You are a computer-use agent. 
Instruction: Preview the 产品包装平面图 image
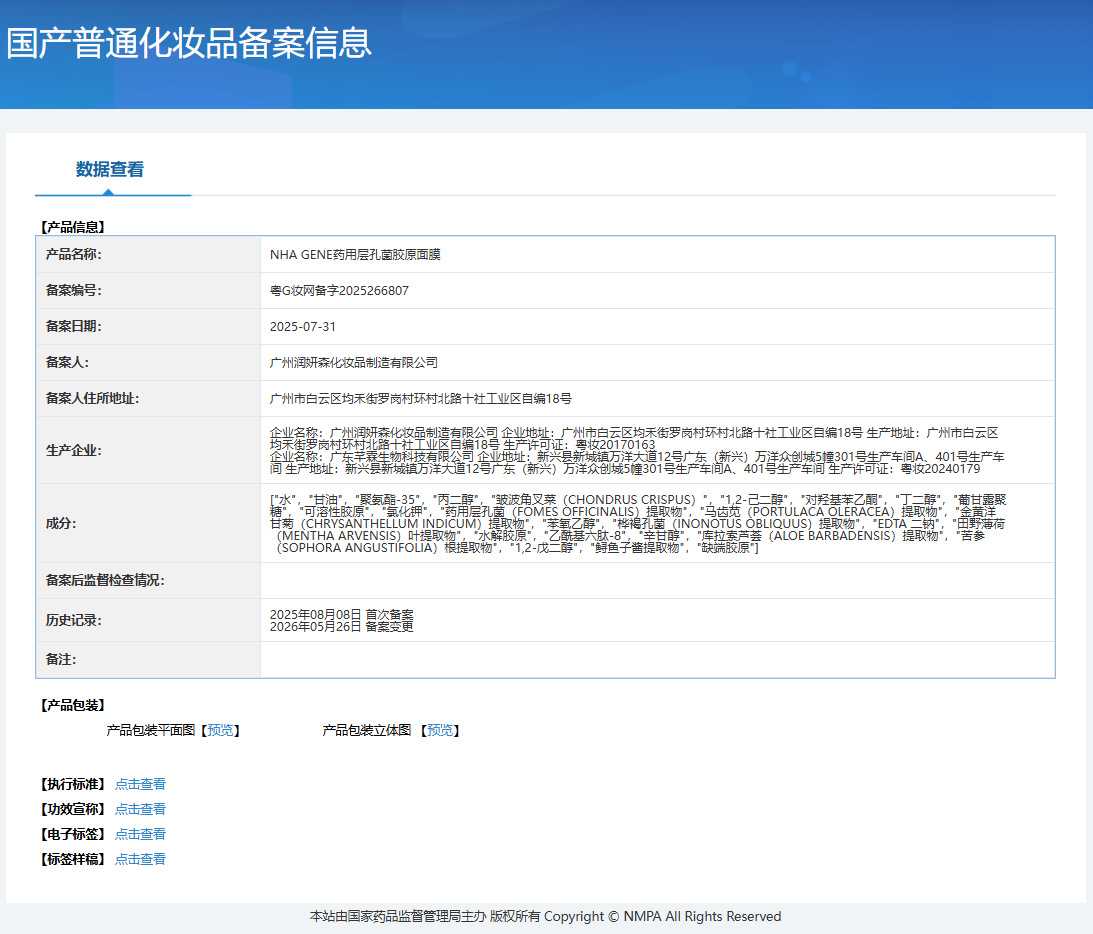click(220, 730)
